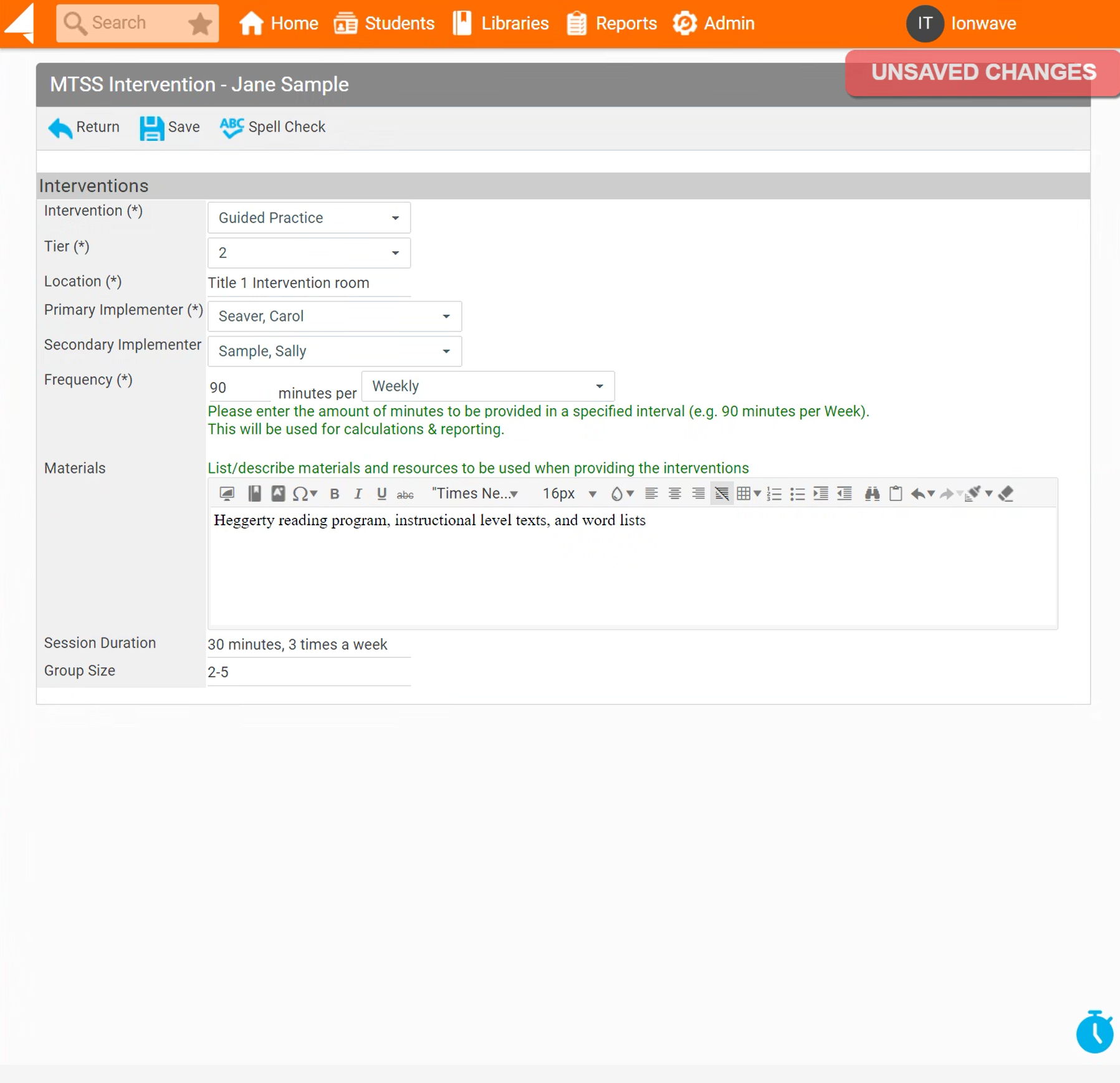Insert a numbered list in Materials
The width and height of the screenshot is (1120, 1083).
pyautogui.click(x=773, y=494)
